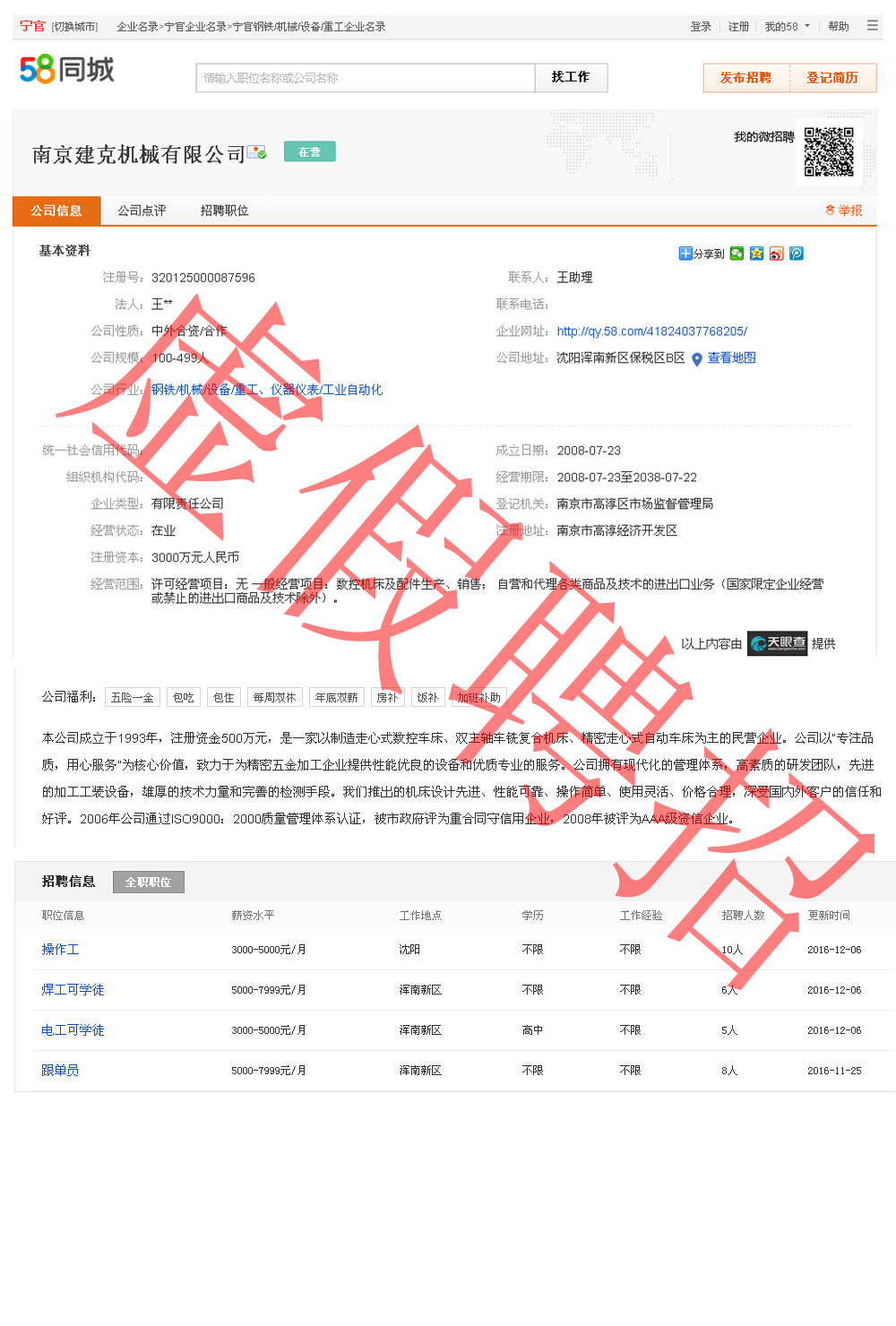Share to Sina Weibo icon
The width and height of the screenshot is (896, 1326).
point(776,254)
